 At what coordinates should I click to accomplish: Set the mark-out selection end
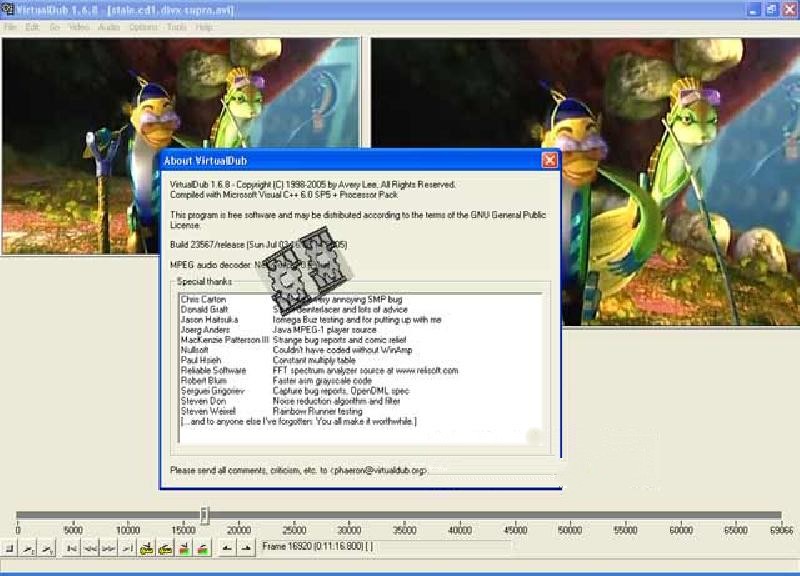click(x=244, y=548)
